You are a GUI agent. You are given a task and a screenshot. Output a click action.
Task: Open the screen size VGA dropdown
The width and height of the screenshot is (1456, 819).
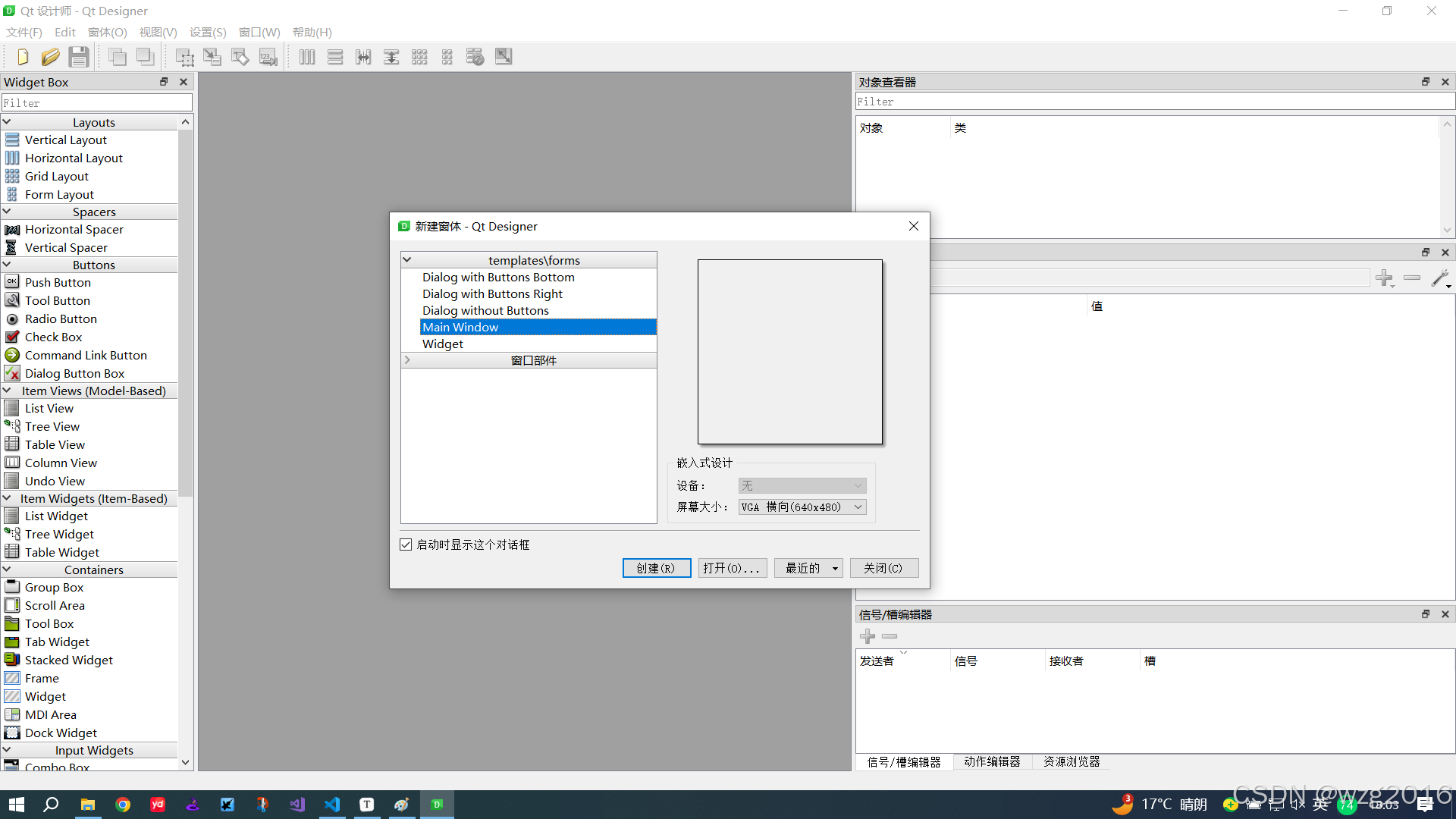click(x=802, y=507)
